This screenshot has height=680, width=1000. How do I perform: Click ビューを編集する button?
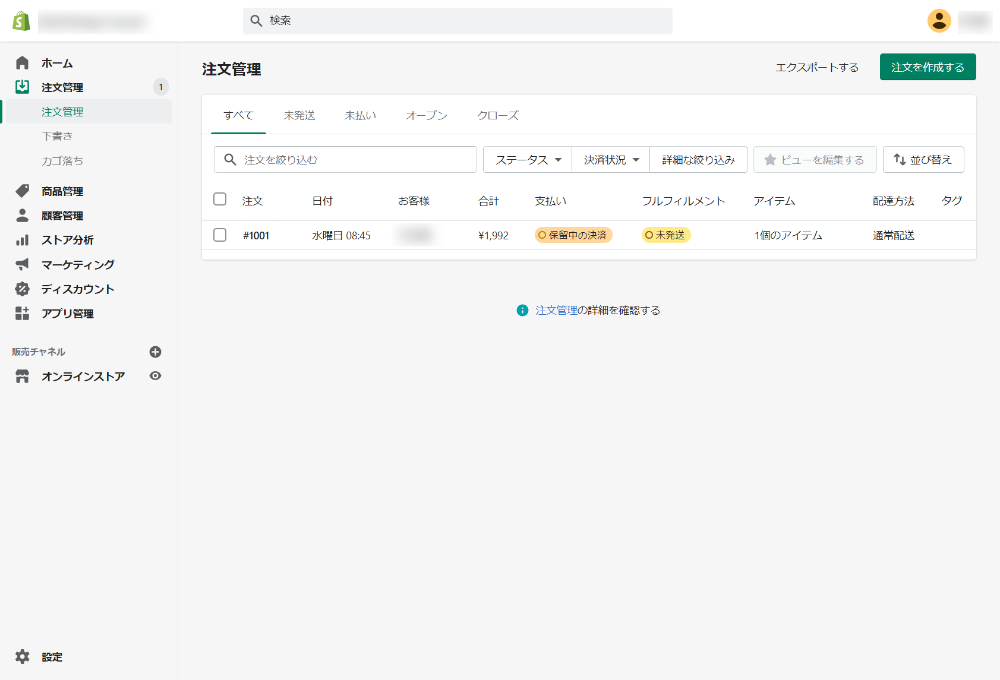click(x=814, y=159)
